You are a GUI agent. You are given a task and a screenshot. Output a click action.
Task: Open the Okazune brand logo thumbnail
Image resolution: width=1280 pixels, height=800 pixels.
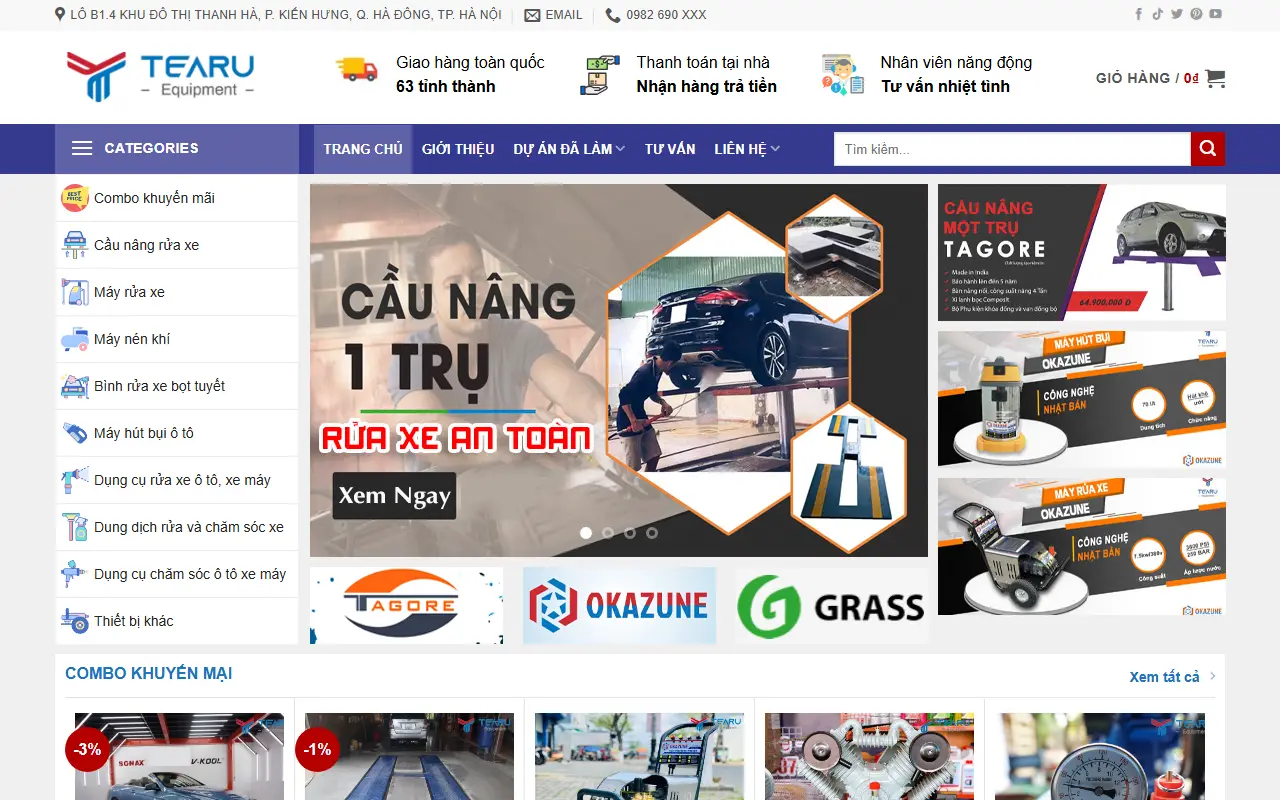click(619, 606)
